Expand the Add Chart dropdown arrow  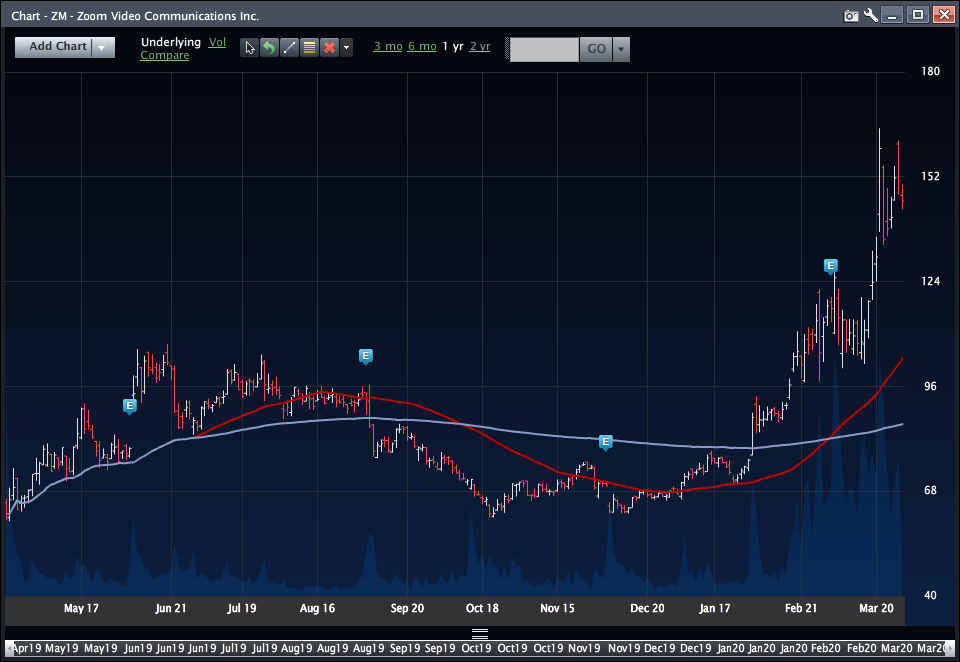point(103,47)
